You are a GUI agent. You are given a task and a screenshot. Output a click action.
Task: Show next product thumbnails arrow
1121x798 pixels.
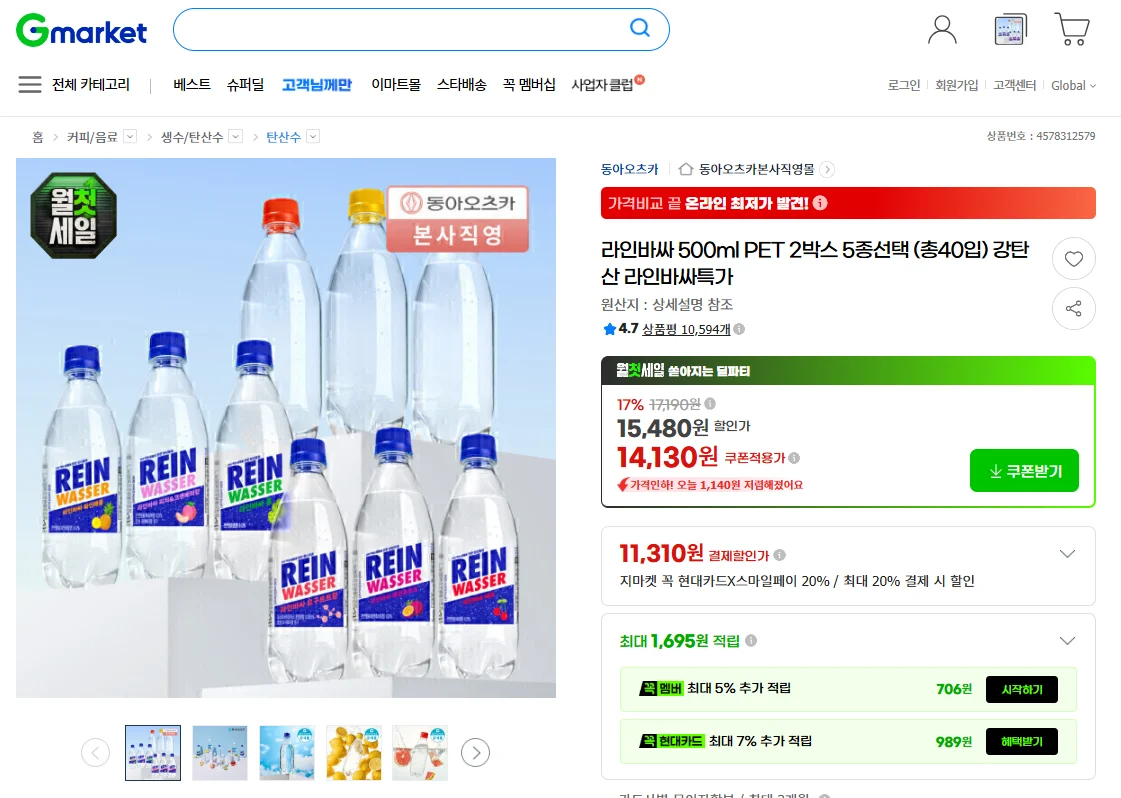[476, 752]
